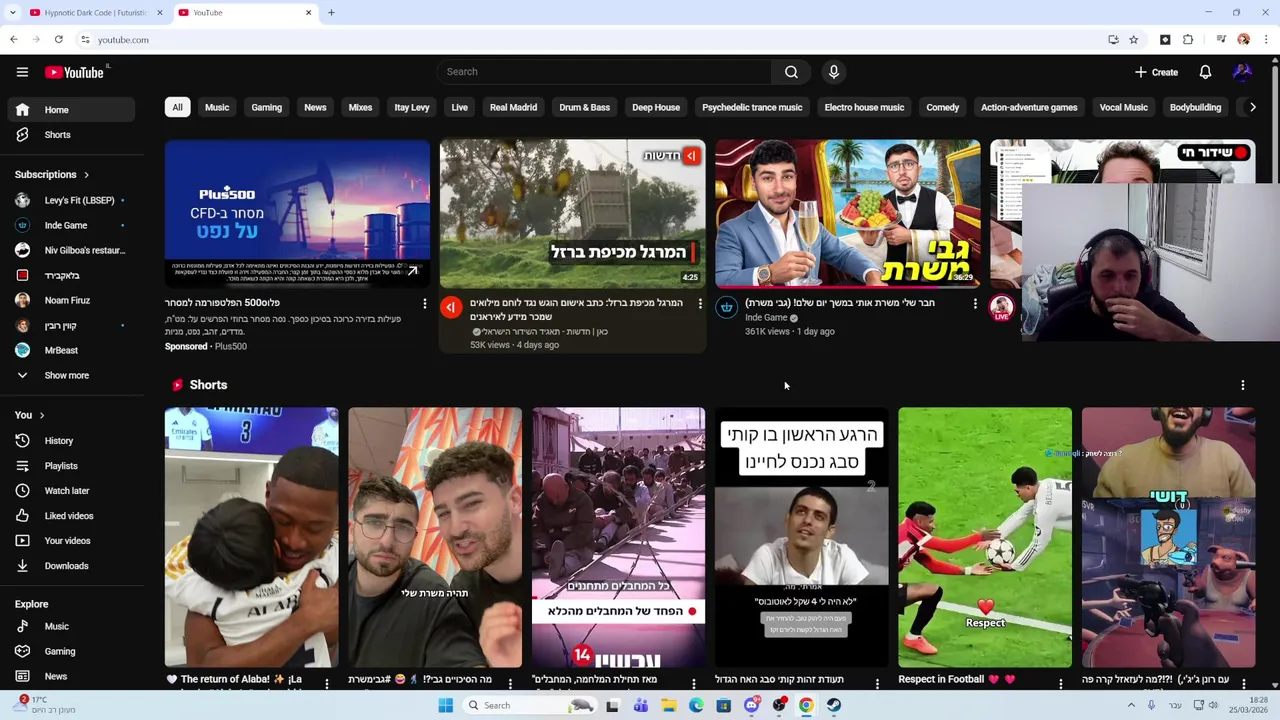
Task: Open Downloads in the sidebar
Action: (x=70, y=566)
